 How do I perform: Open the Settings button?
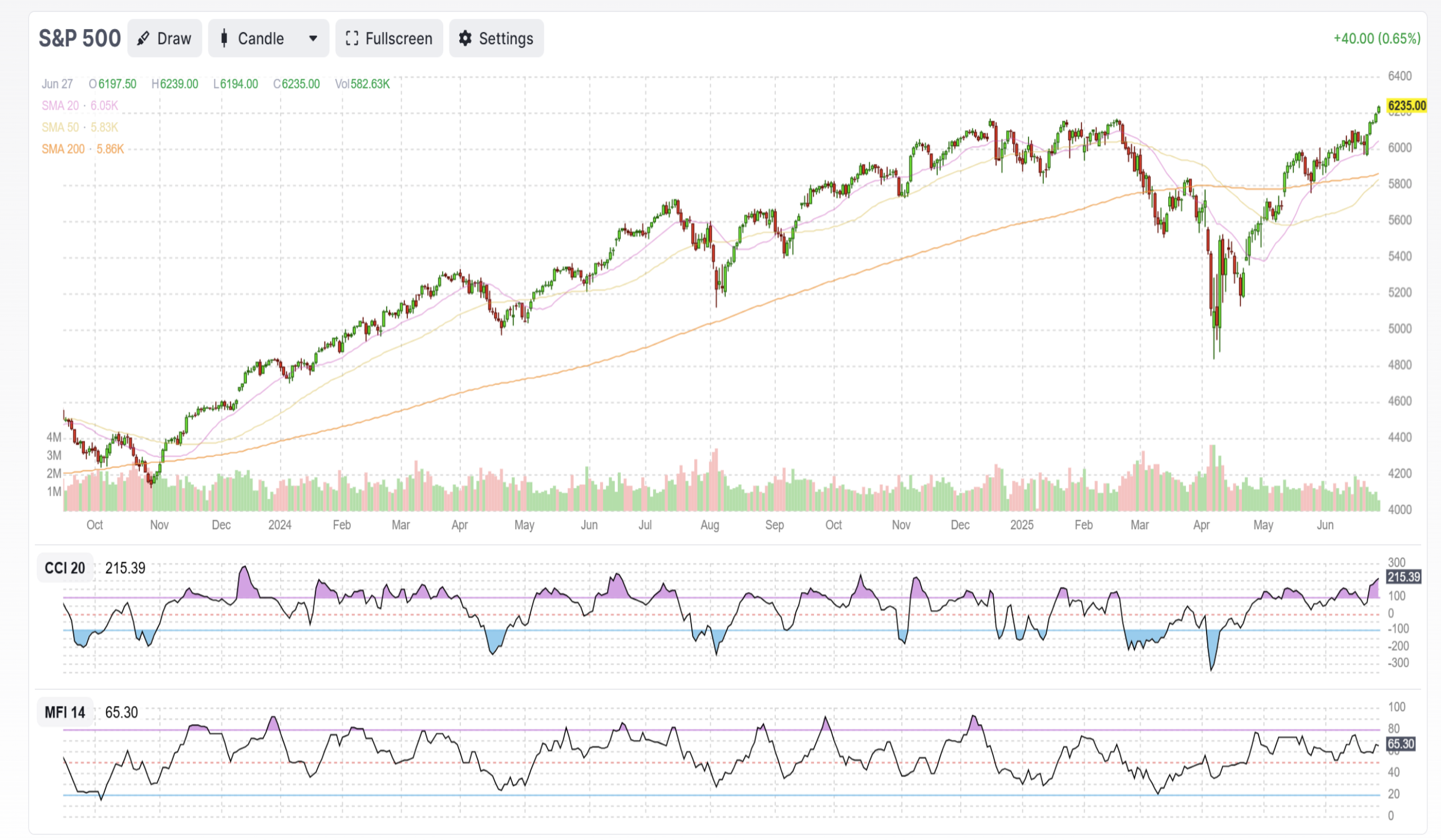496,38
